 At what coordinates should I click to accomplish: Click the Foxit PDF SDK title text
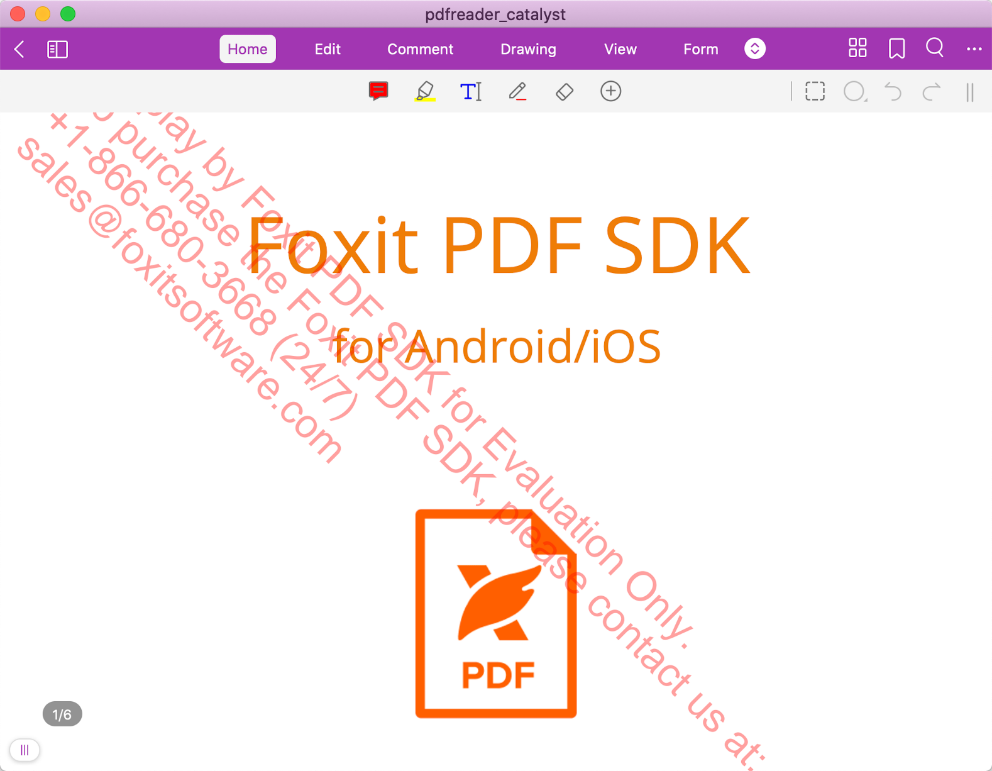(x=498, y=246)
